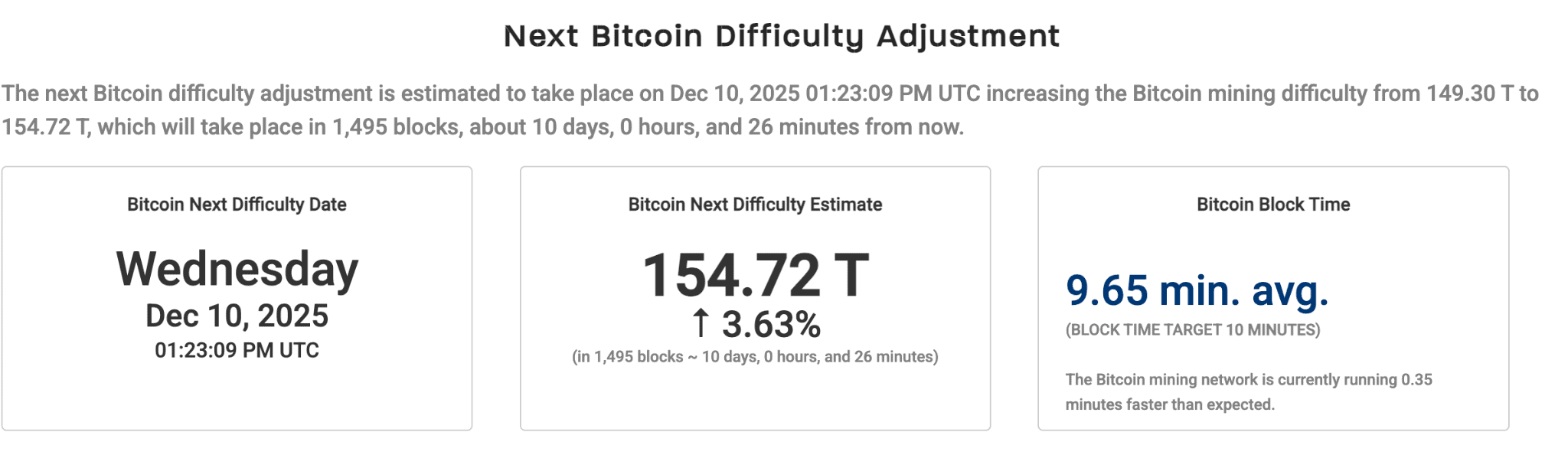
Task: Click the "0.35 minutes faster than expected" sentence
Action: click(1248, 391)
